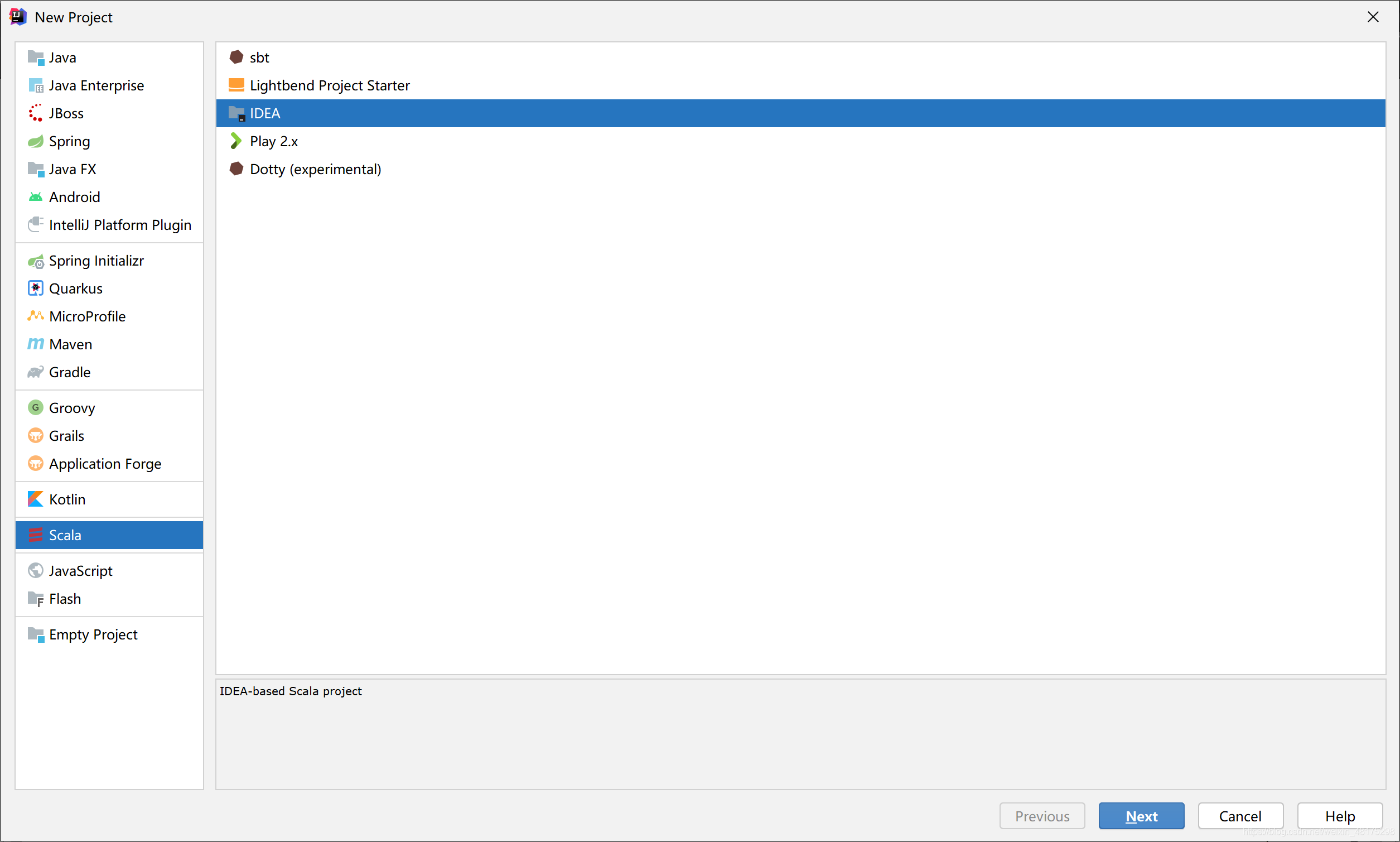Screen dimensions: 1400x842
Task: Click the "IDEA-based Scala project" description
Action: coord(291,691)
